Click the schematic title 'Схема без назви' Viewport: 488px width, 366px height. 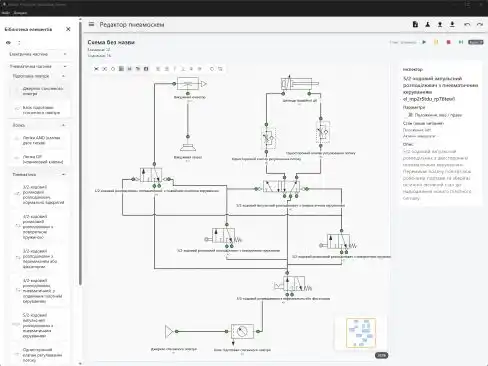[x=111, y=42]
